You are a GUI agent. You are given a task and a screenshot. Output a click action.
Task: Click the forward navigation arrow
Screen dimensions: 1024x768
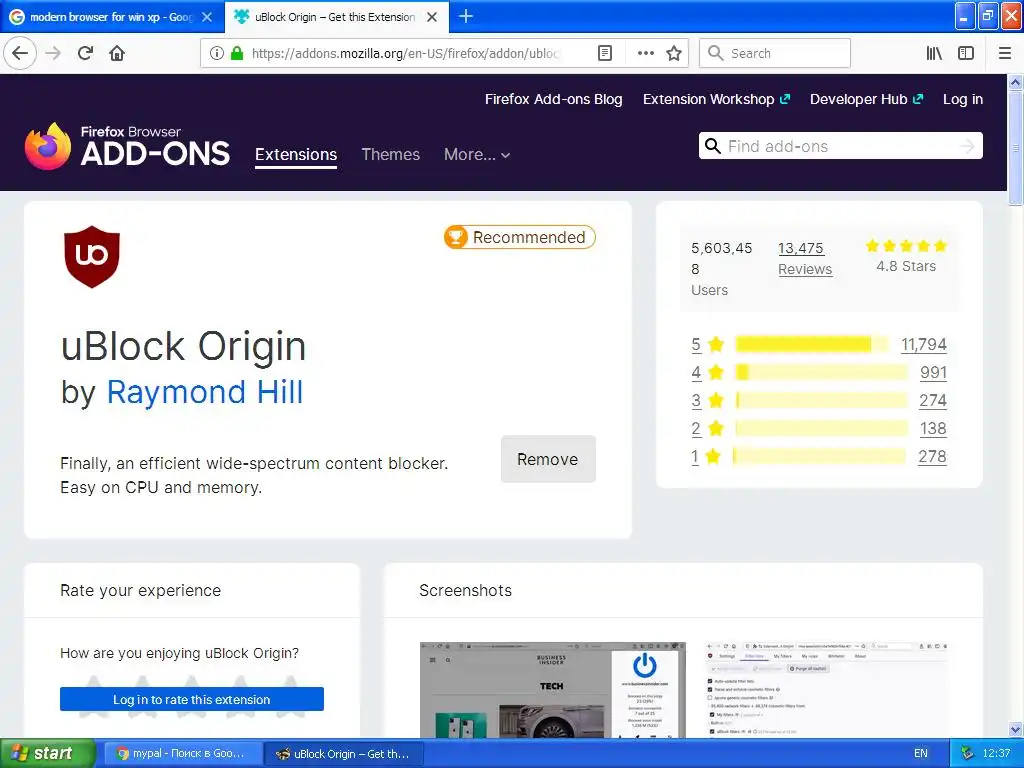pyautogui.click(x=53, y=53)
